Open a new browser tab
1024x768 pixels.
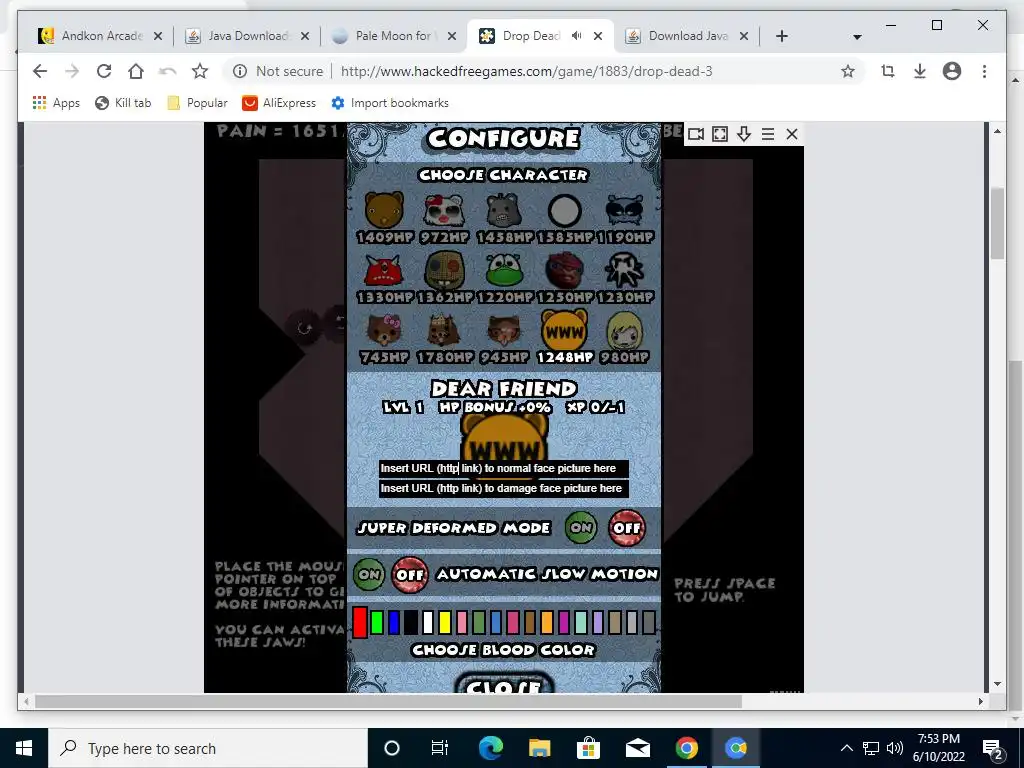point(782,36)
